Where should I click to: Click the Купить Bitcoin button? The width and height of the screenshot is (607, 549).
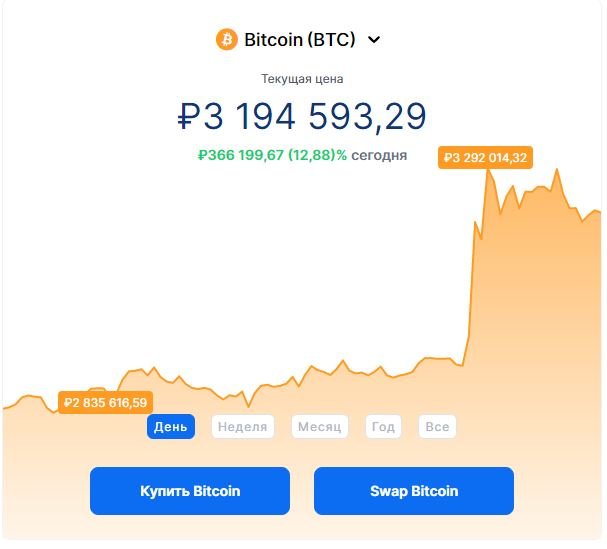tap(190, 491)
